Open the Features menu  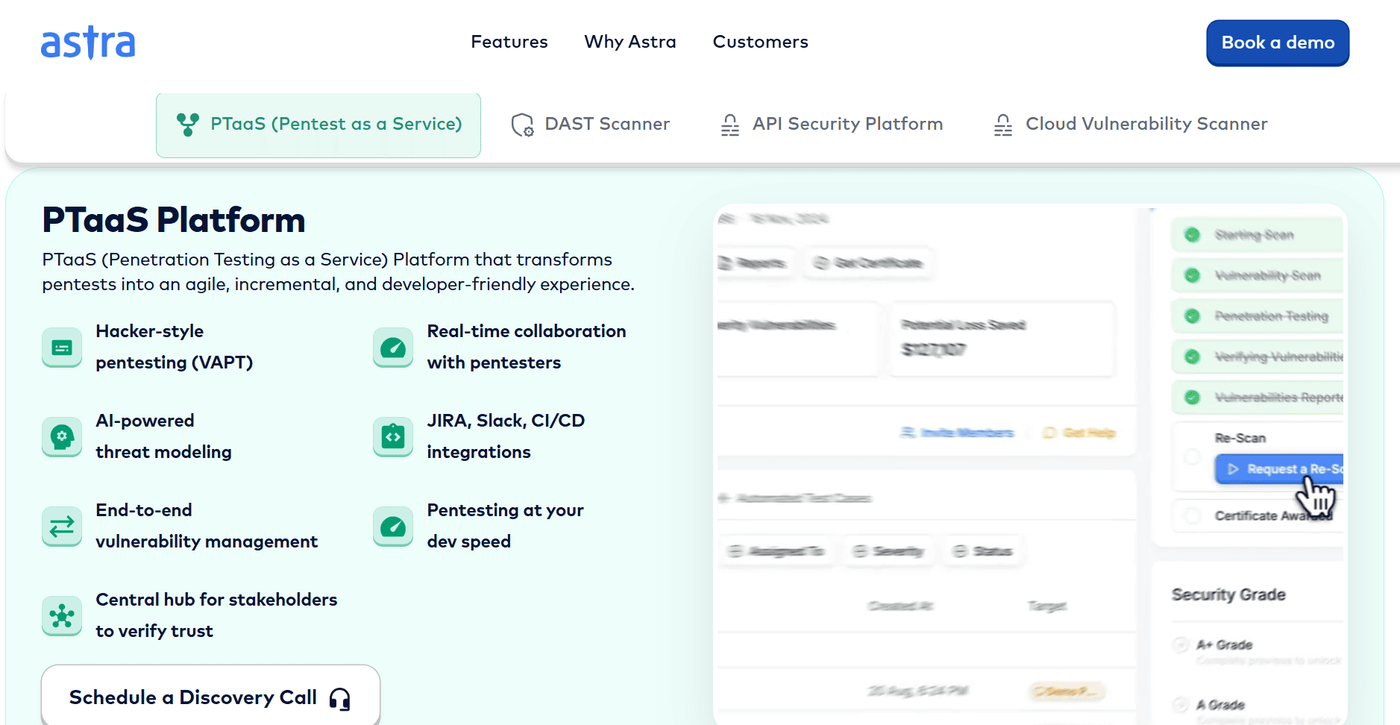point(509,42)
